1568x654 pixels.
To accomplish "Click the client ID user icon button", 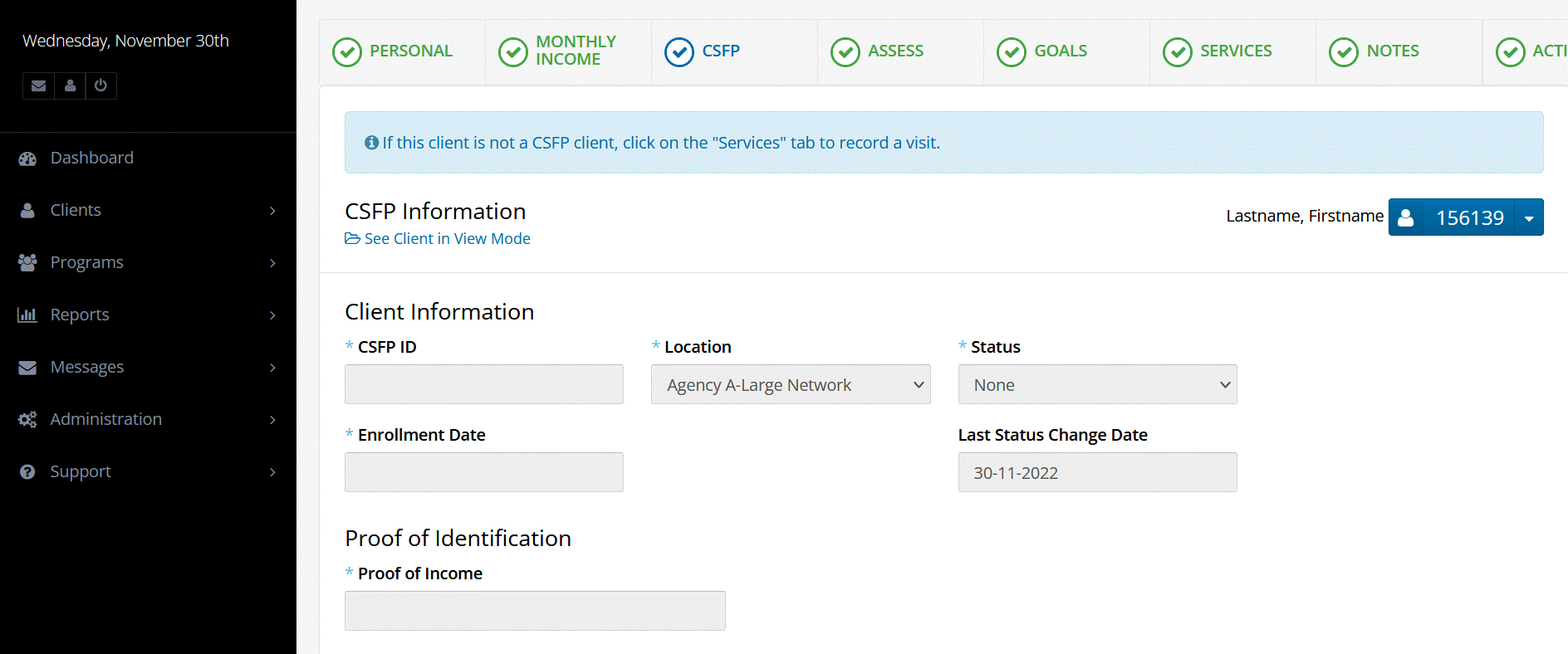I will pos(1406,217).
